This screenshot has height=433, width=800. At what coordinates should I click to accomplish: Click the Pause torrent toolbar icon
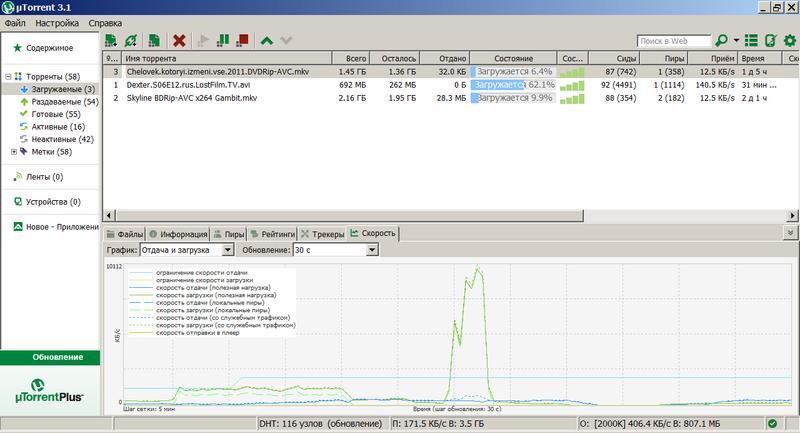[x=223, y=40]
